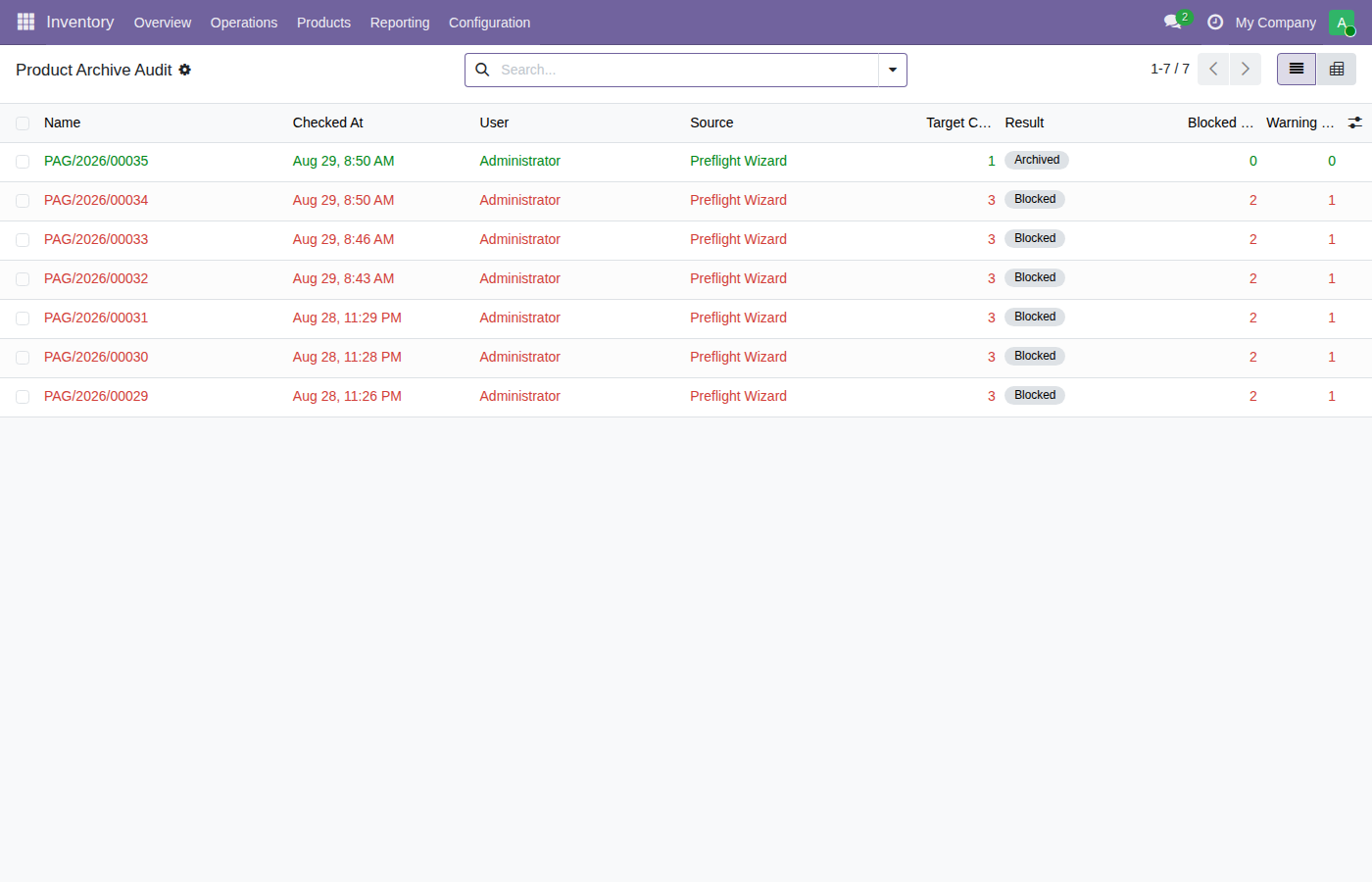Screen dimensions: 1372x882
Task: Switch to list view icon
Action: pyautogui.click(x=1297, y=69)
